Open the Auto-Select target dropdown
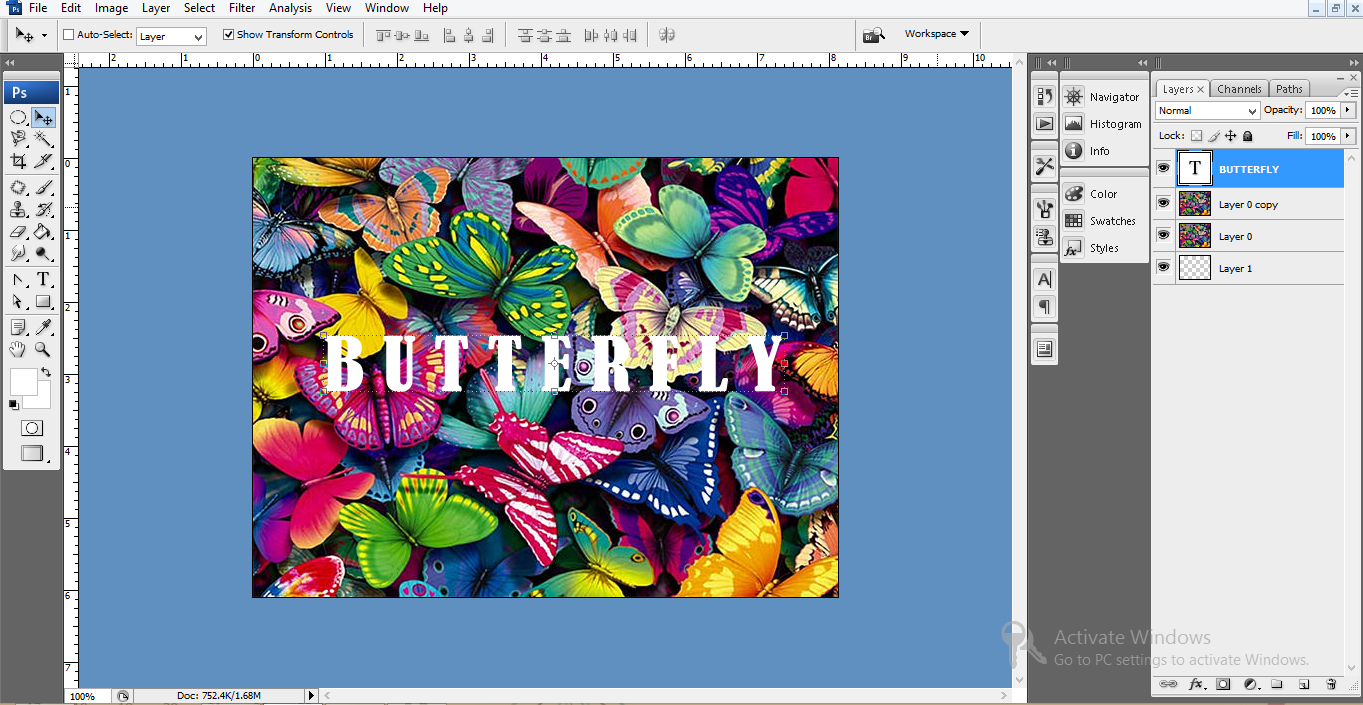 point(170,34)
